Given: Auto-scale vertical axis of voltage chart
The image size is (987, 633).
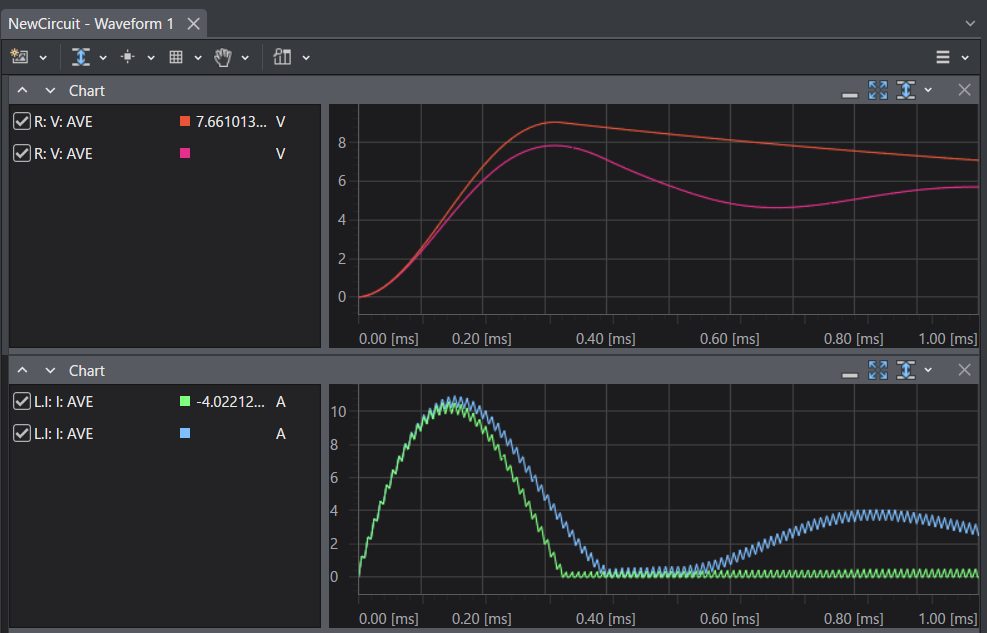Looking at the screenshot, I should [x=905, y=90].
